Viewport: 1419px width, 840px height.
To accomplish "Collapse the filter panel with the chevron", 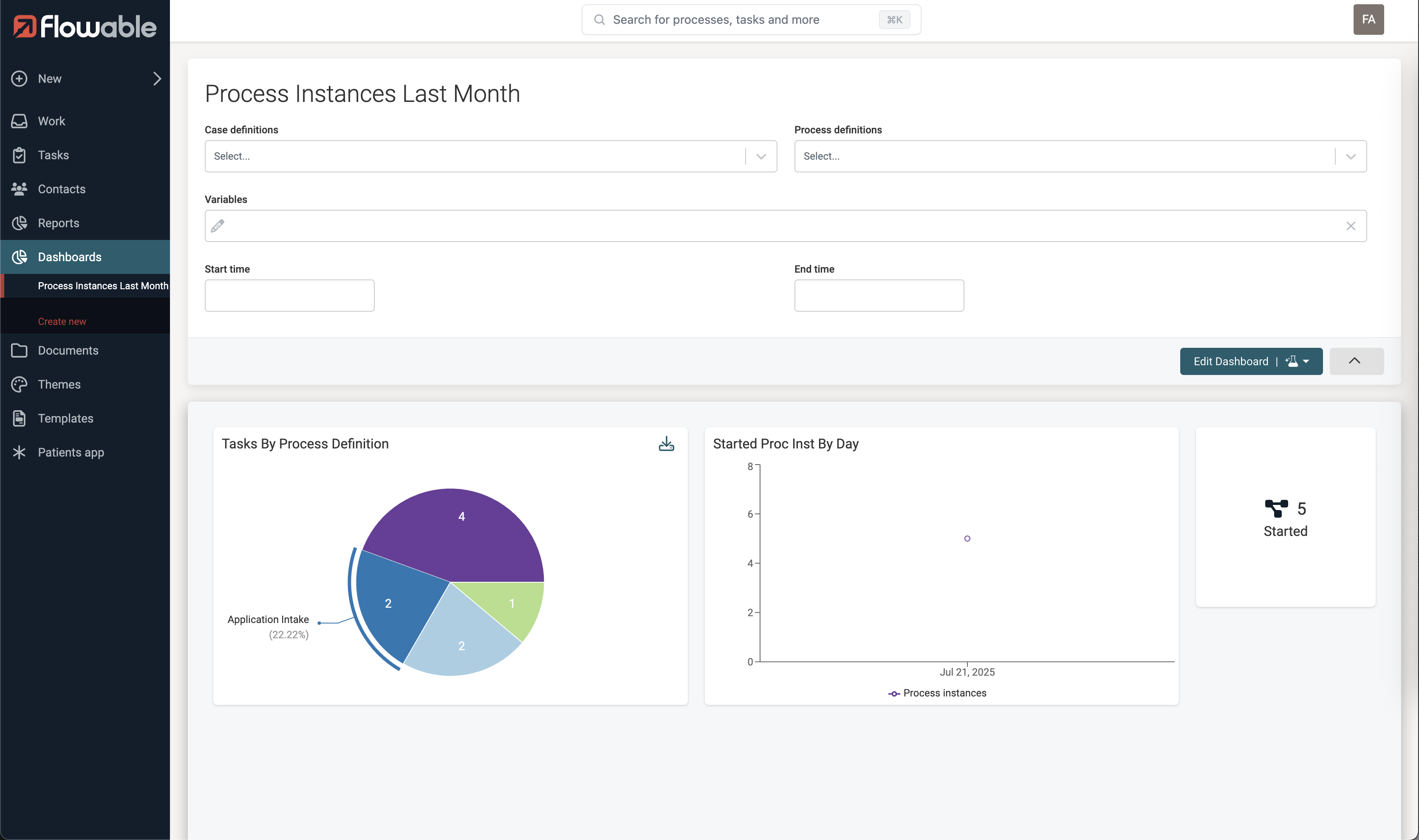I will click(1356, 361).
